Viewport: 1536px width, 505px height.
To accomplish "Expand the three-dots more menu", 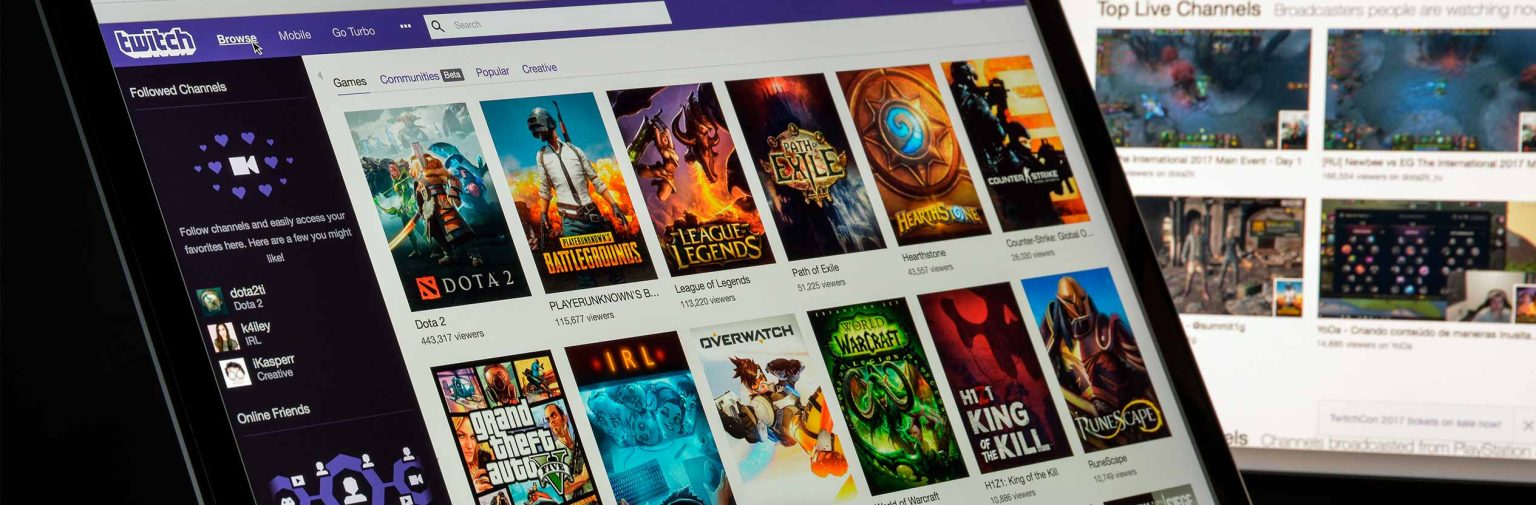I will pos(405,26).
